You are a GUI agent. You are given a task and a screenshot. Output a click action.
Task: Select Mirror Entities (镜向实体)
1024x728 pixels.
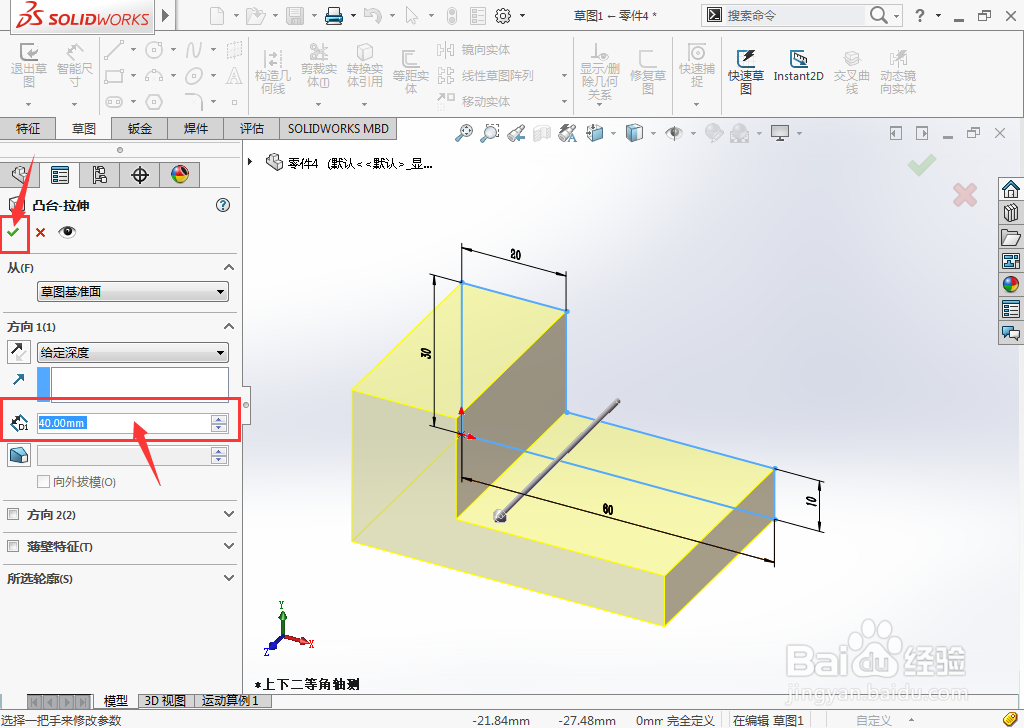(x=474, y=50)
